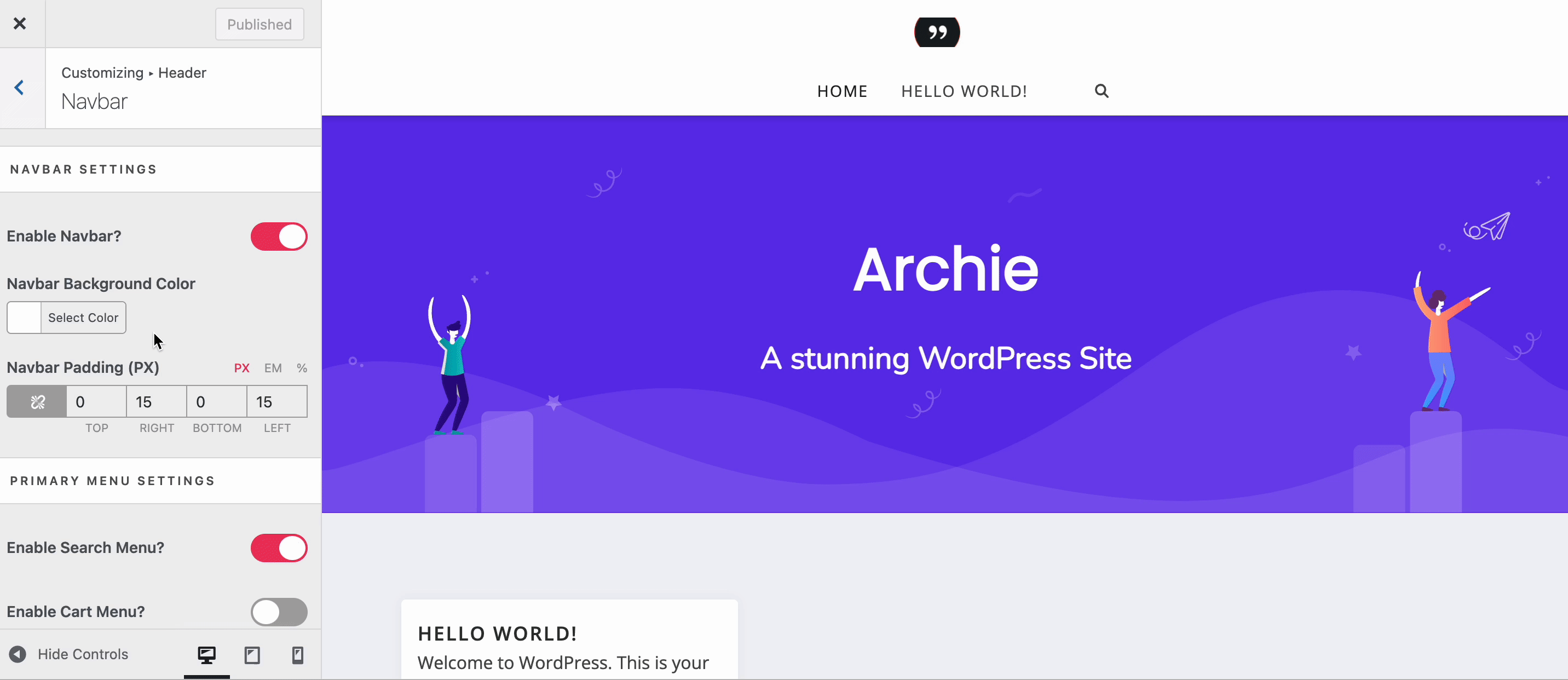Viewport: 1568px width, 680px height.
Task: Click the search icon in navbar
Action: (1101, 90)
